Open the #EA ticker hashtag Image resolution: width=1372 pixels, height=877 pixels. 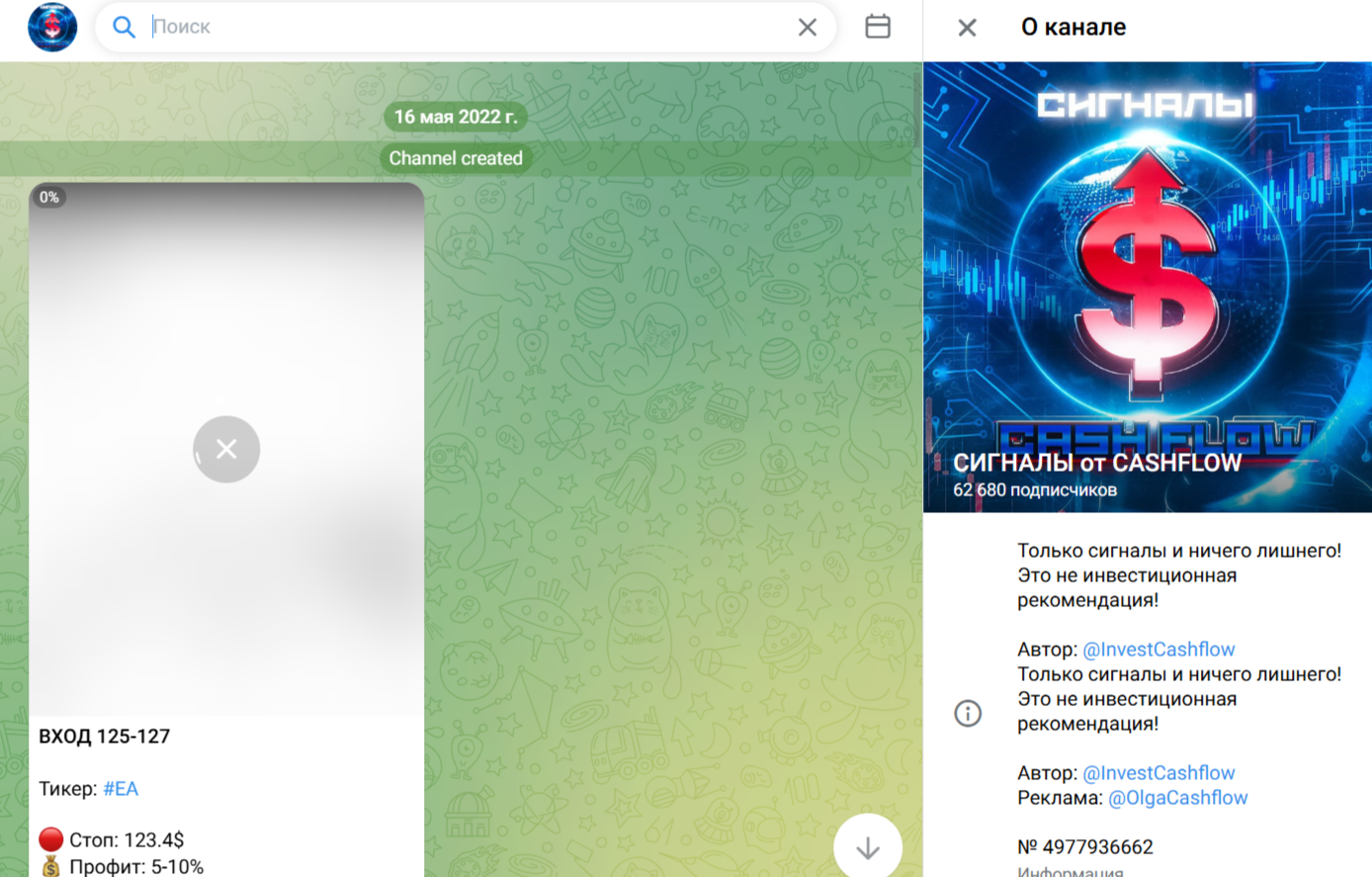pyautogui.click(x=121, y=788)
